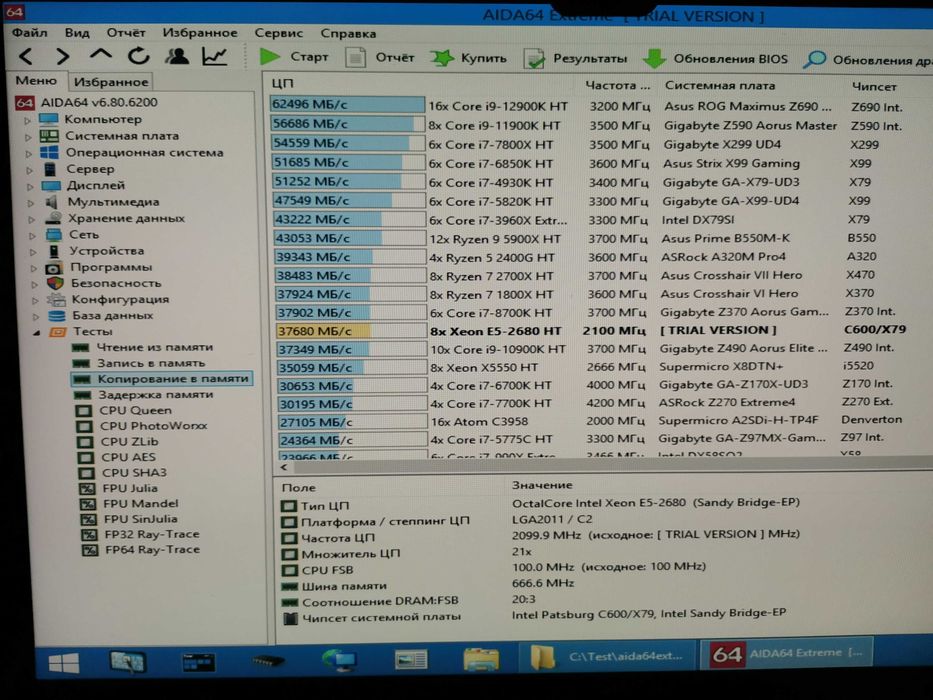Select the Безопасность shield icon
The image size is (933, 700).
tap(55, 283)
